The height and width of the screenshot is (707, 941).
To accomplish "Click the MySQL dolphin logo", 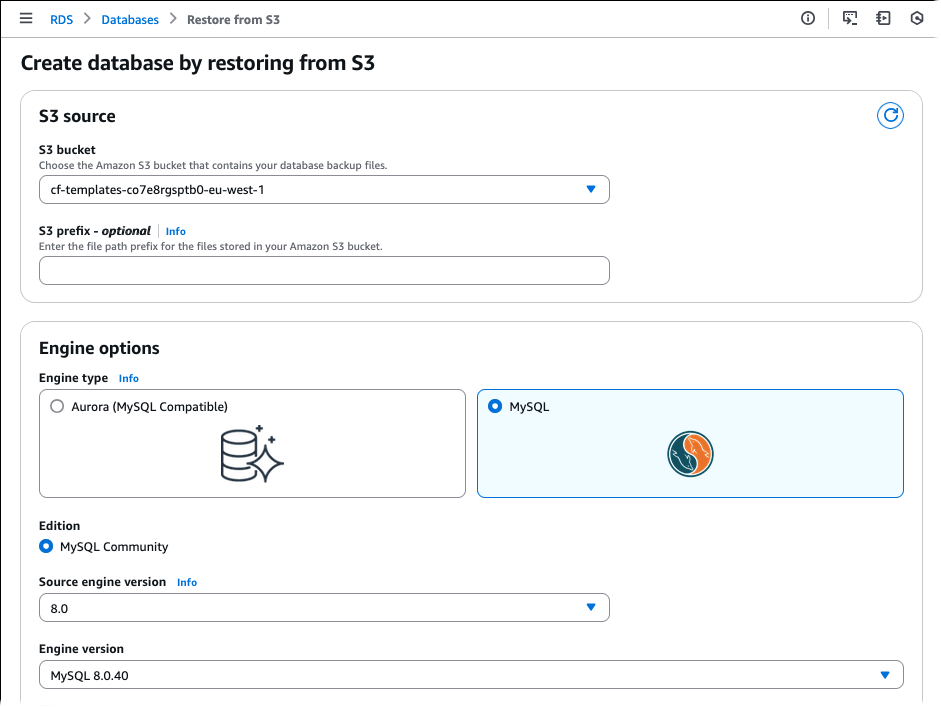I will click(690, 454).
